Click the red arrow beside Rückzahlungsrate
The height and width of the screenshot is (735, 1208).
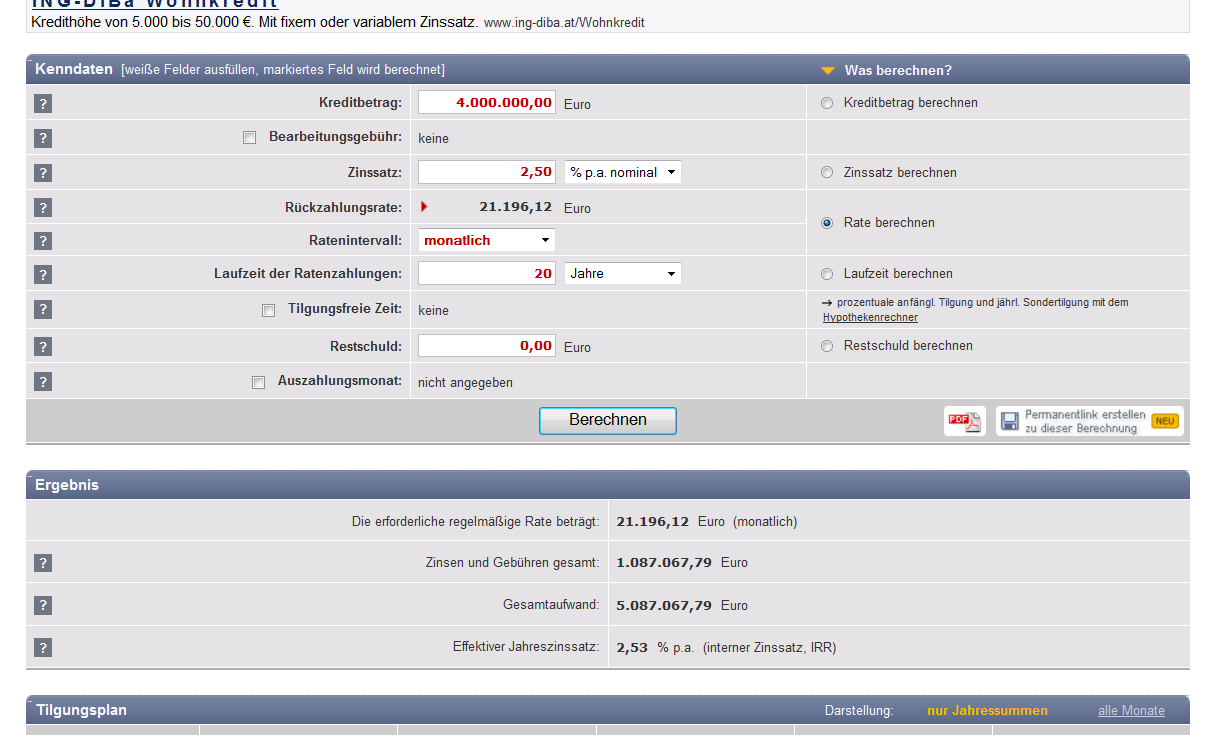click(x=422, y=206)
